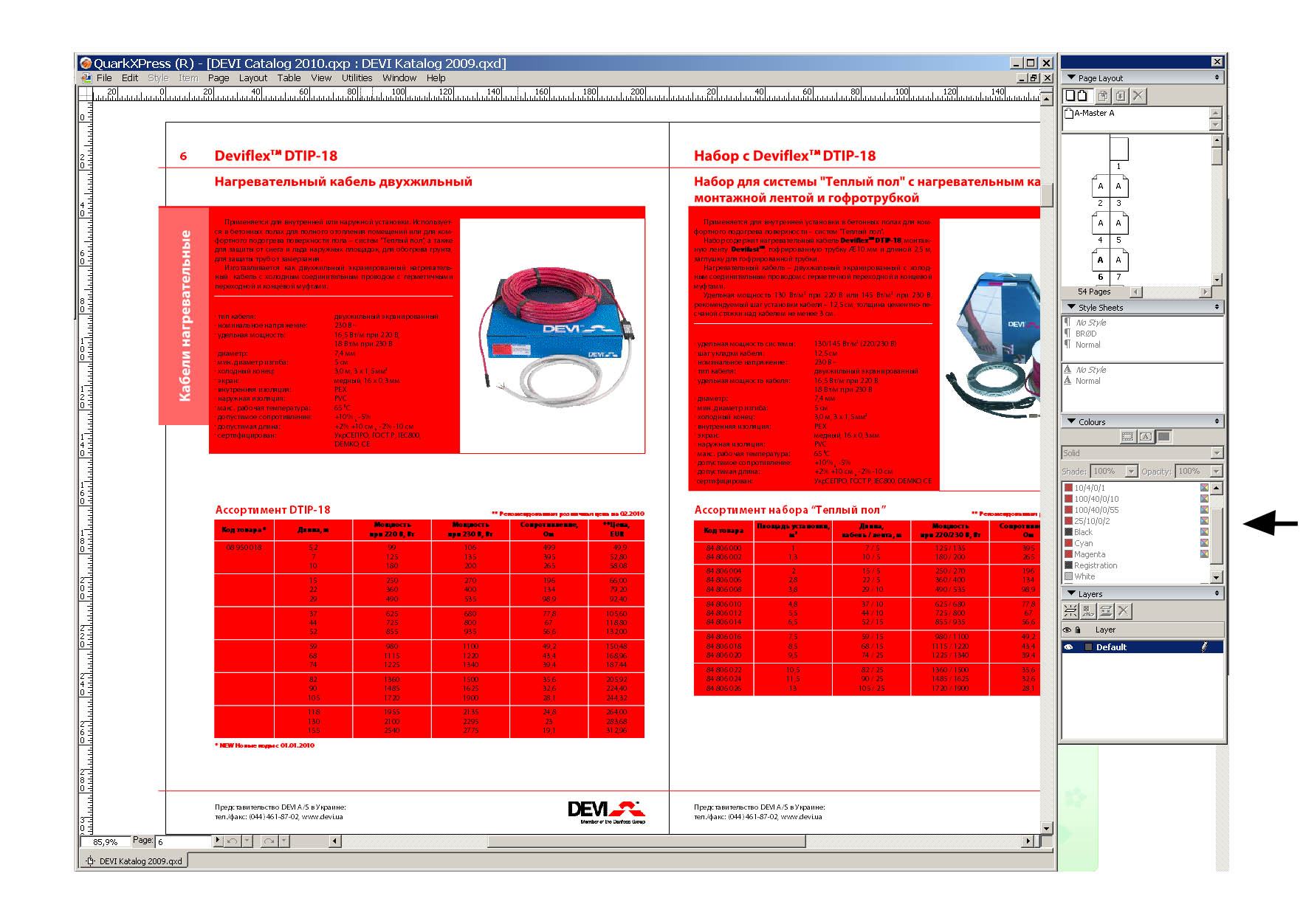1303x924 pixels.
Task: Open the Page Layout palette options menu
Action: [1217, 77]
